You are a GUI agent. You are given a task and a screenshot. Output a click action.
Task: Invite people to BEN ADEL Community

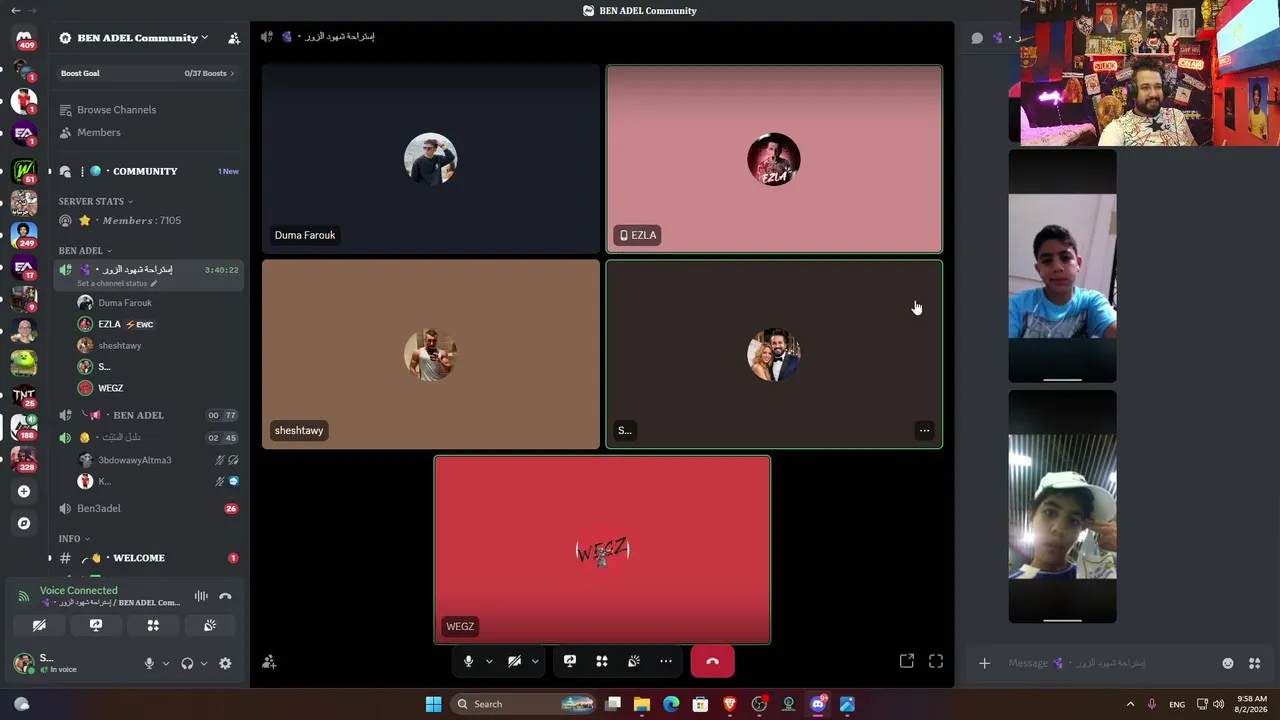[234, 38]
